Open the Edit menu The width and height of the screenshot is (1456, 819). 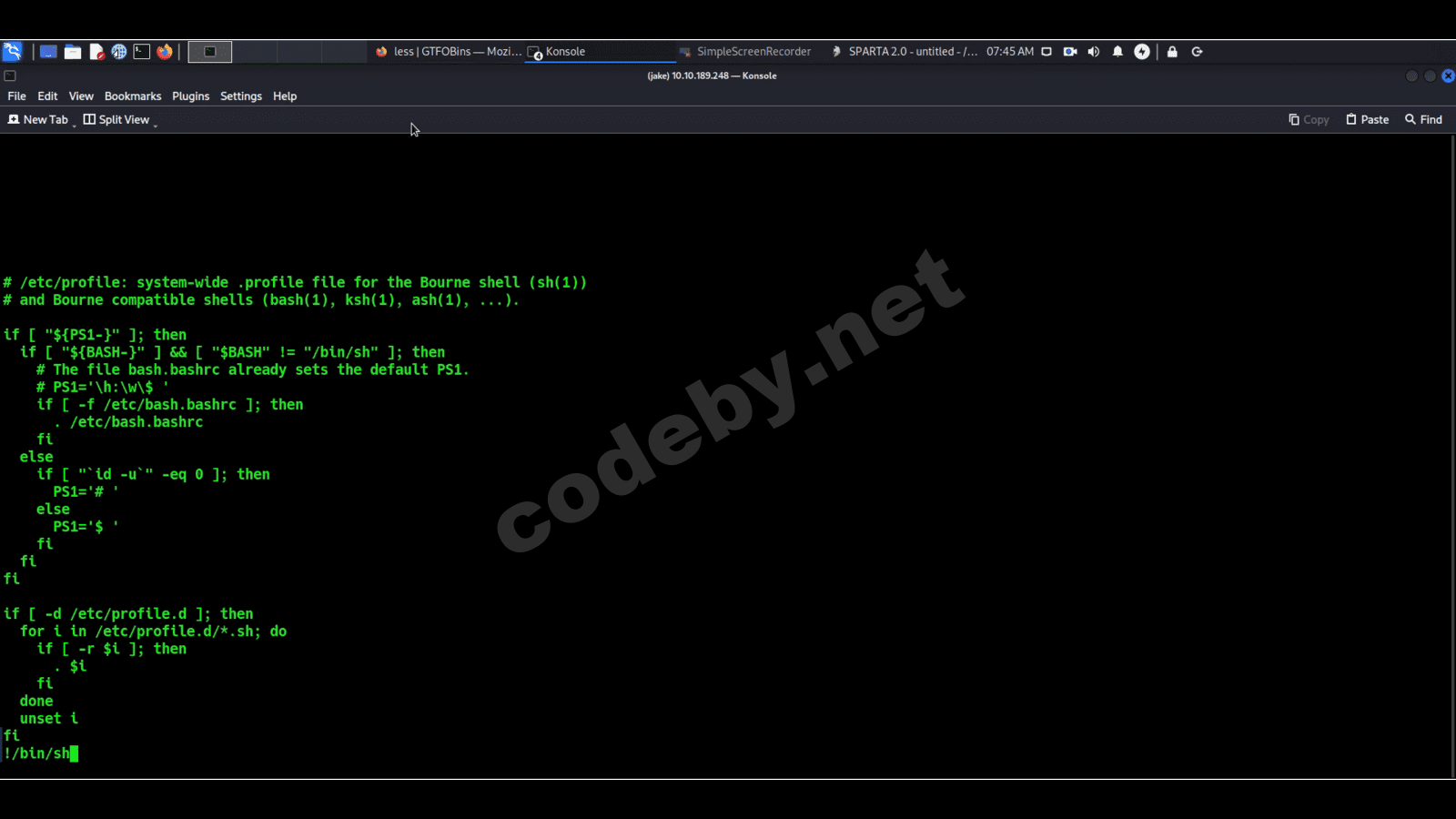pyautogui.click(x=47, y=96)
